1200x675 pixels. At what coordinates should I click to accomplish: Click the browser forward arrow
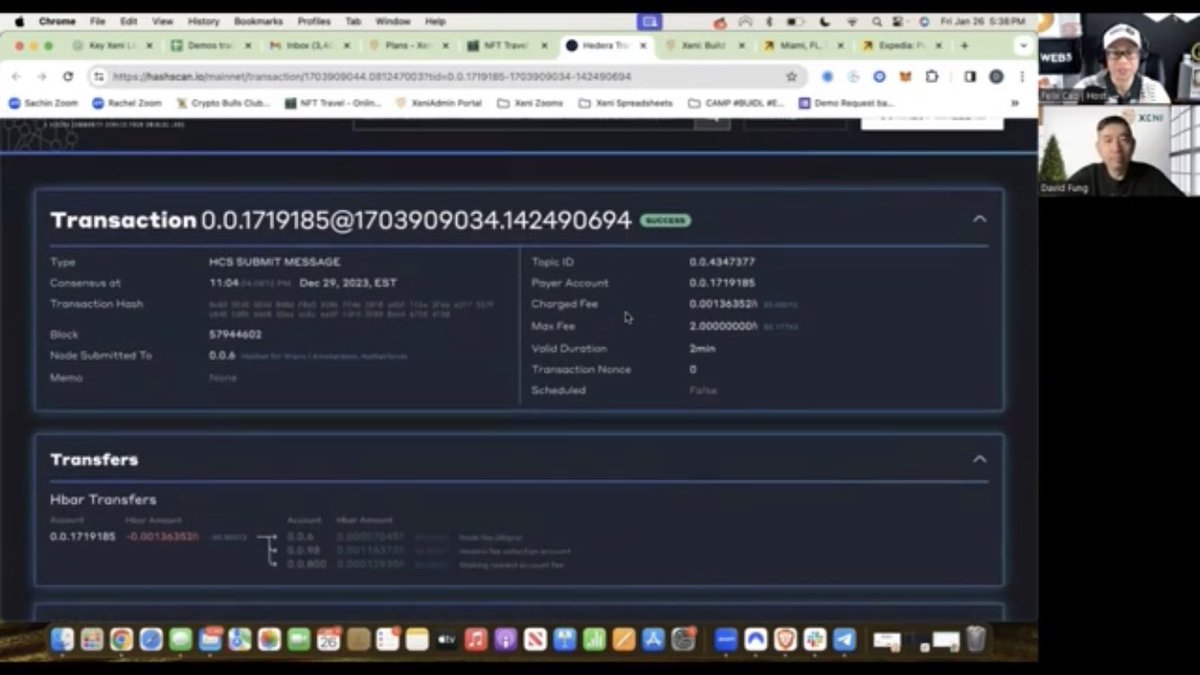(42, 76)
